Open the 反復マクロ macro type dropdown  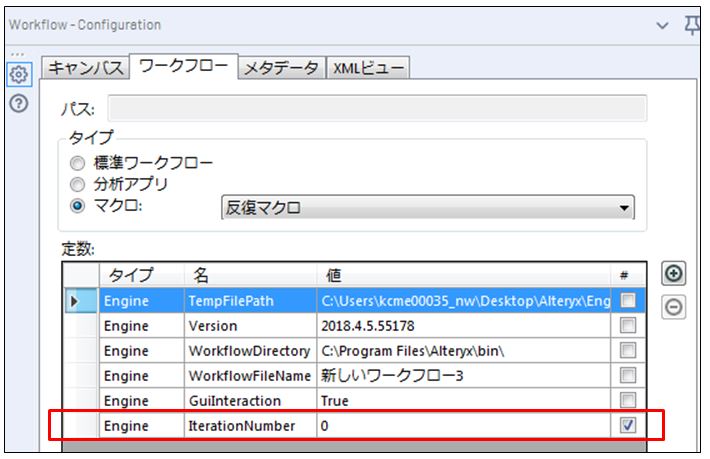click(x=427, y=208)
